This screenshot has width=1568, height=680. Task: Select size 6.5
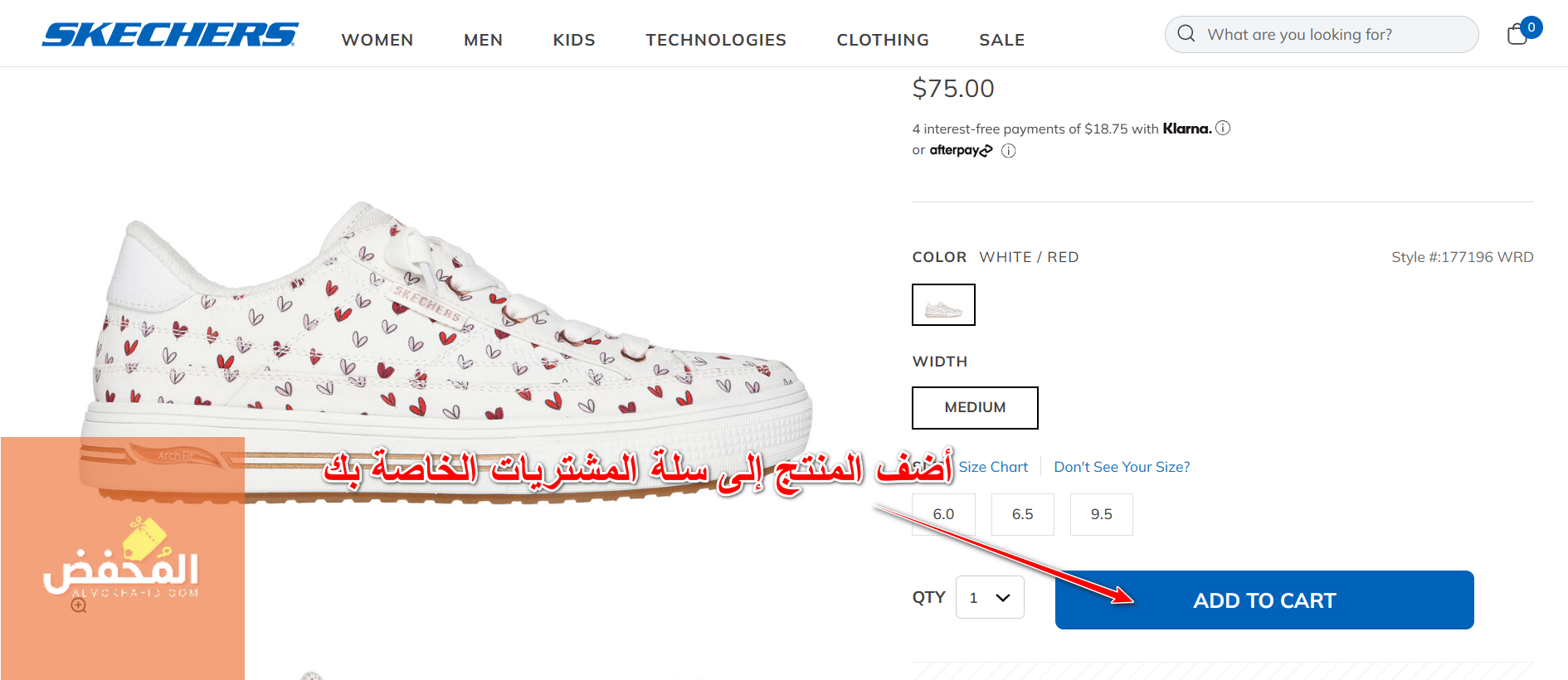point(1022,514)
